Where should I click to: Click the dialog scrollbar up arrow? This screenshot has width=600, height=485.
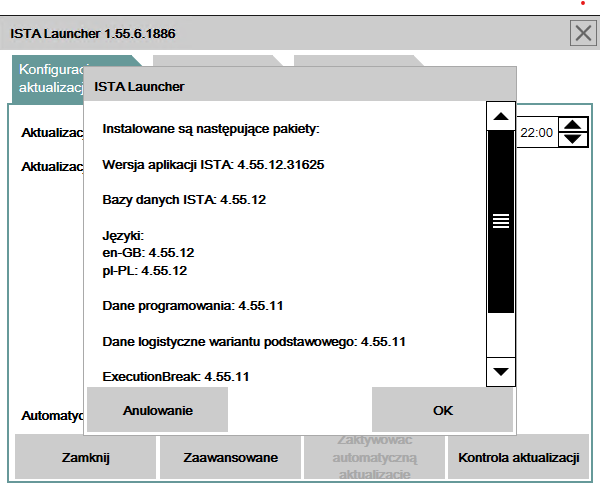point(501,116)
